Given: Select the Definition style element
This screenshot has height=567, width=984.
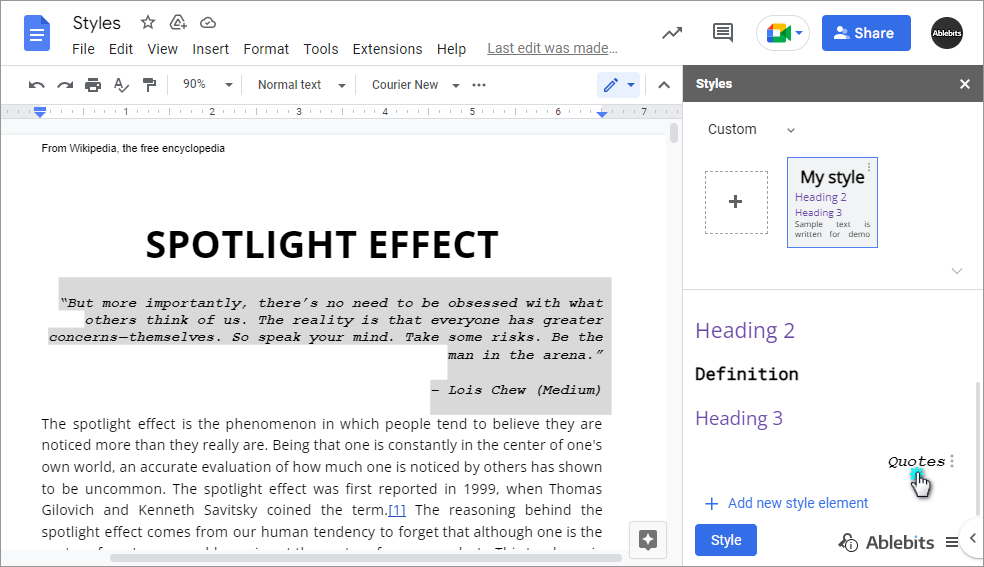Looking at the screenshot, I should 747,374.
